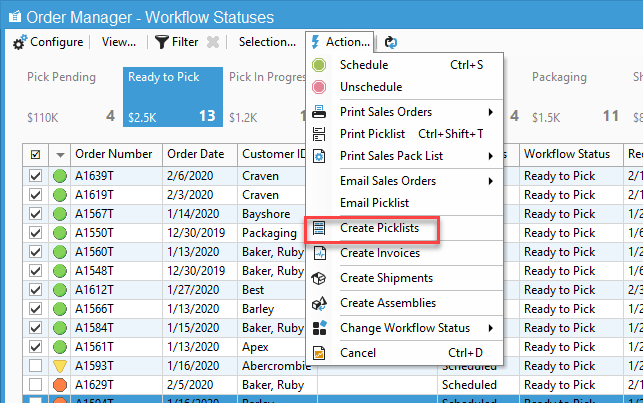Check the checkbox for order A1629T
Image resolution: width=643 pixels, height=403 pixels.
[36, 385]
